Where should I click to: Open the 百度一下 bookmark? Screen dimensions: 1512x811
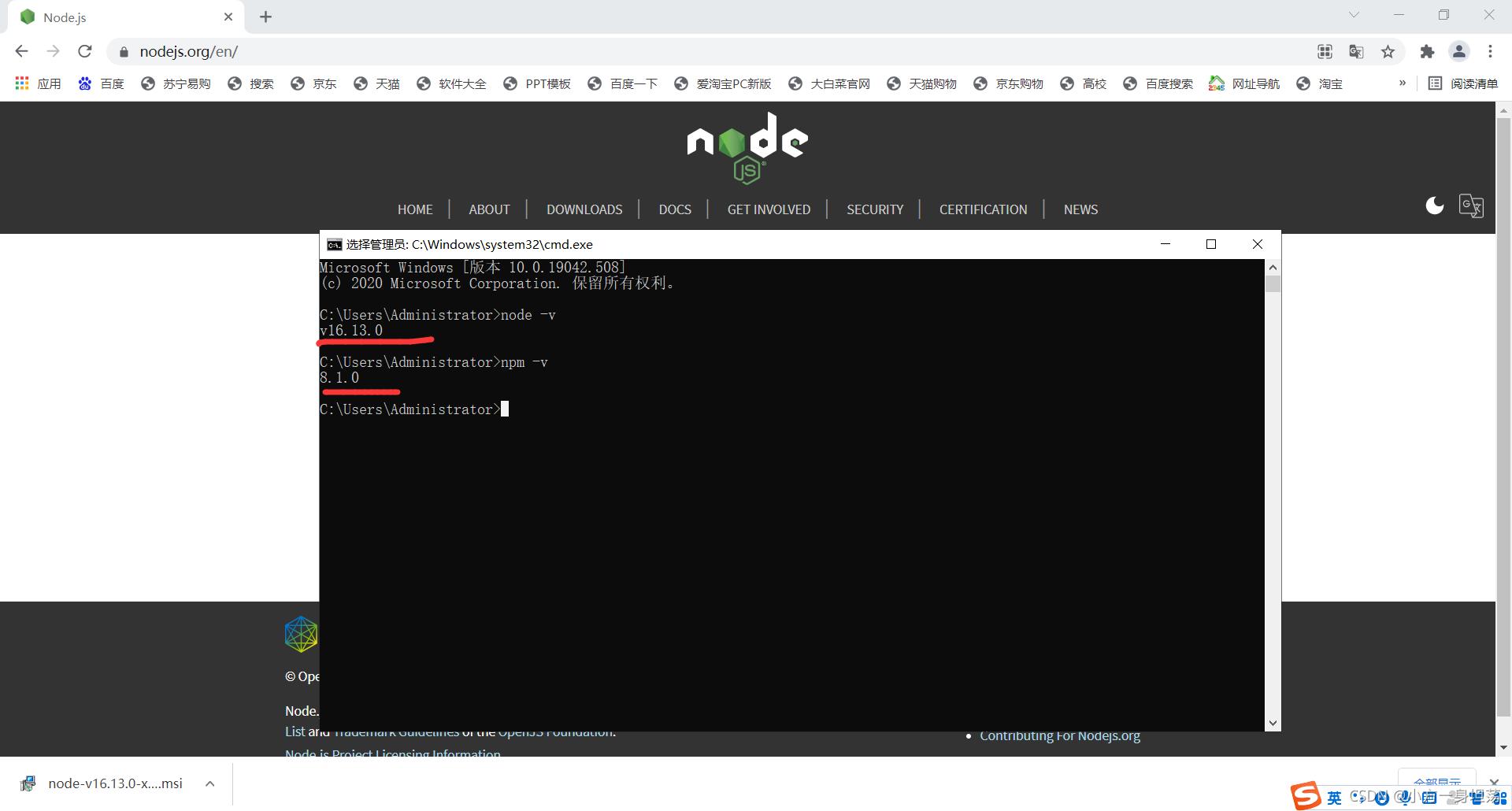pyautogui.click(x=622, y=83)
